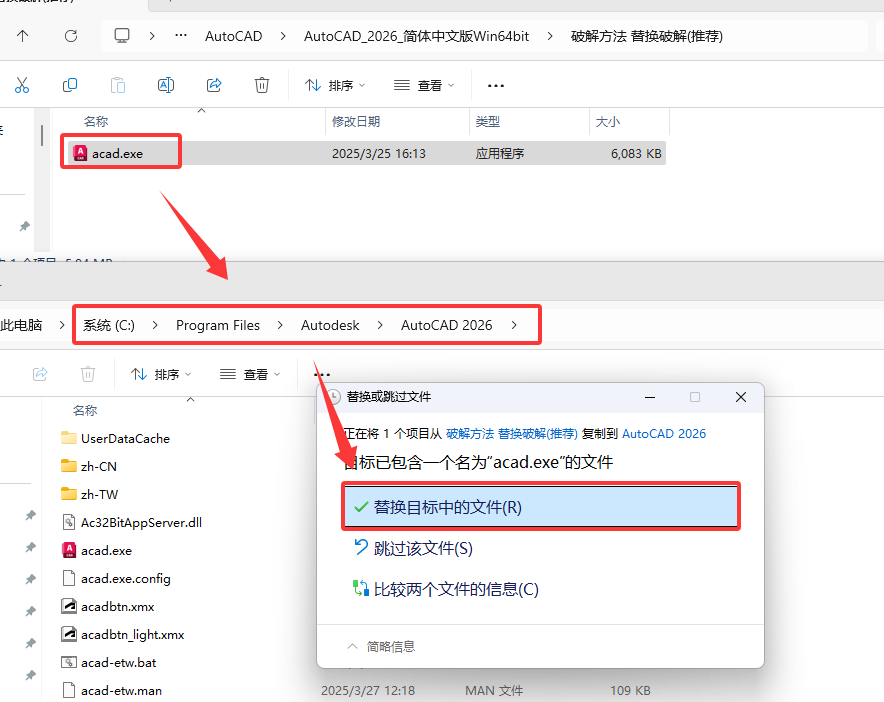Select the UserDataCache folder name

pos(125,438)
